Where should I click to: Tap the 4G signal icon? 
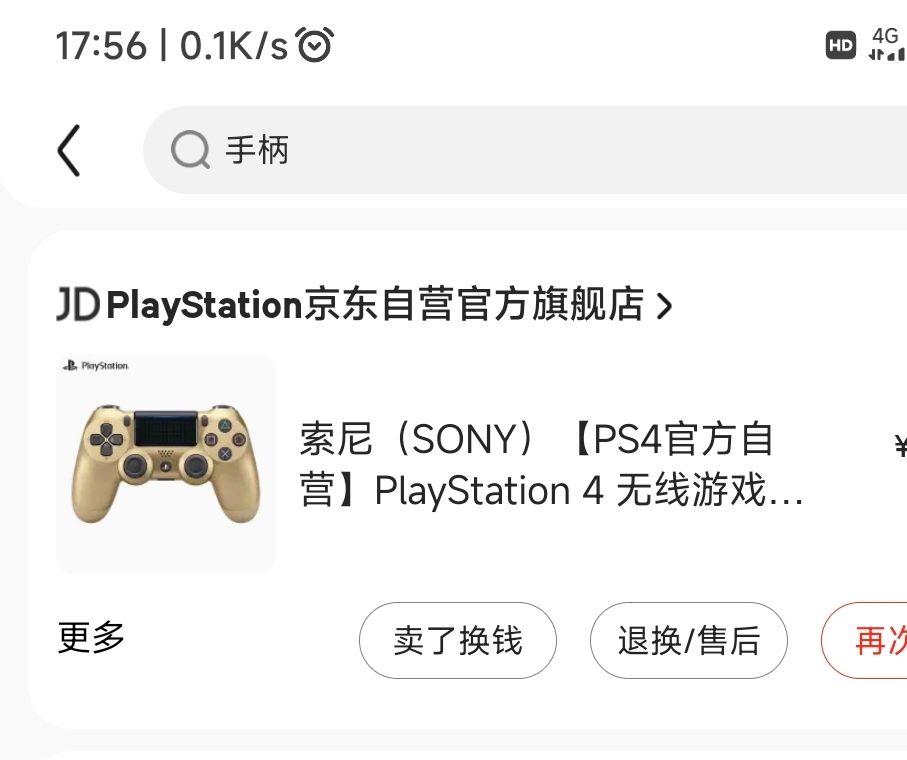884,45
